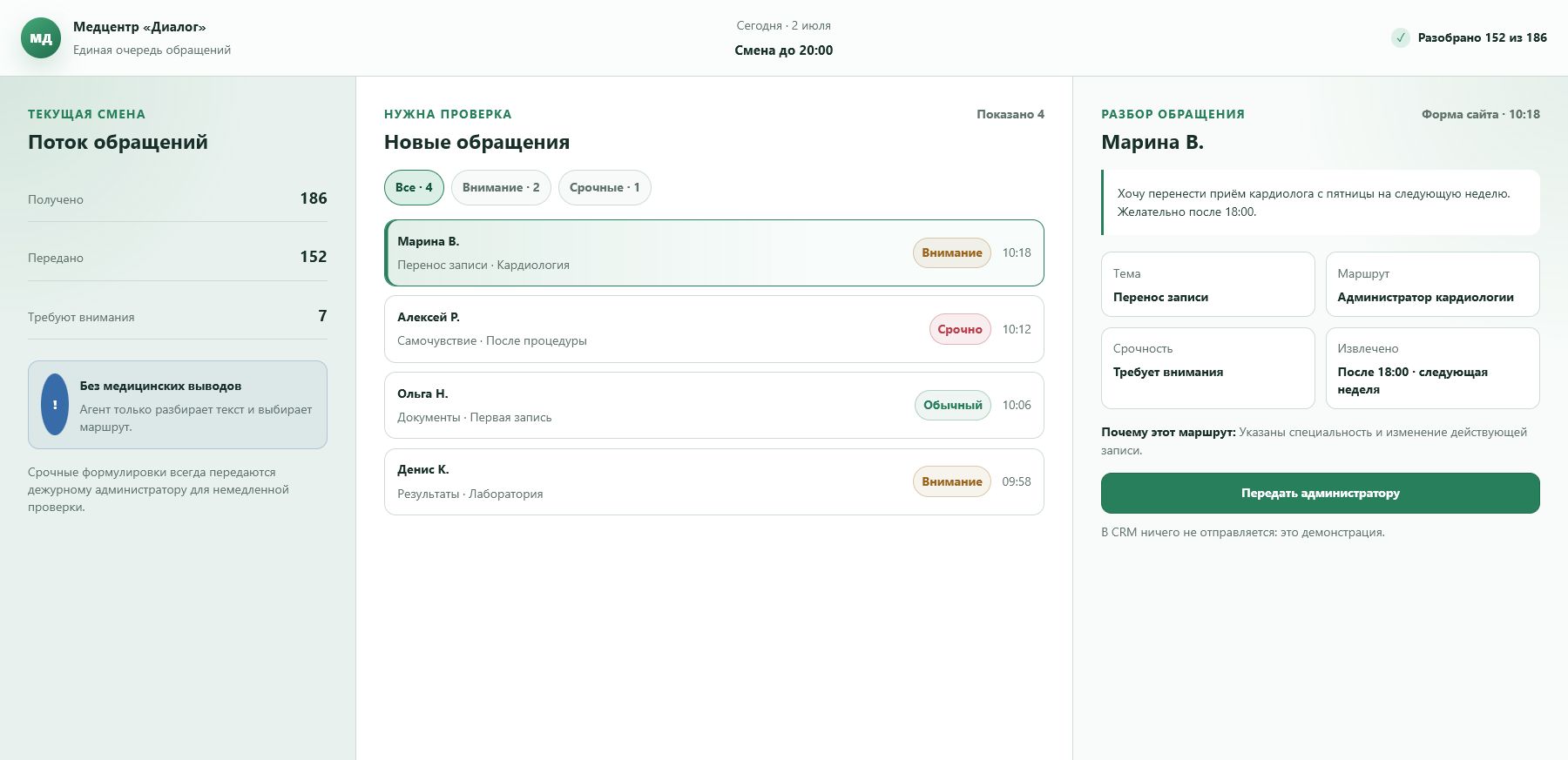Filter by Срочные · 1

pyautogui.click(x=605, y=187)
